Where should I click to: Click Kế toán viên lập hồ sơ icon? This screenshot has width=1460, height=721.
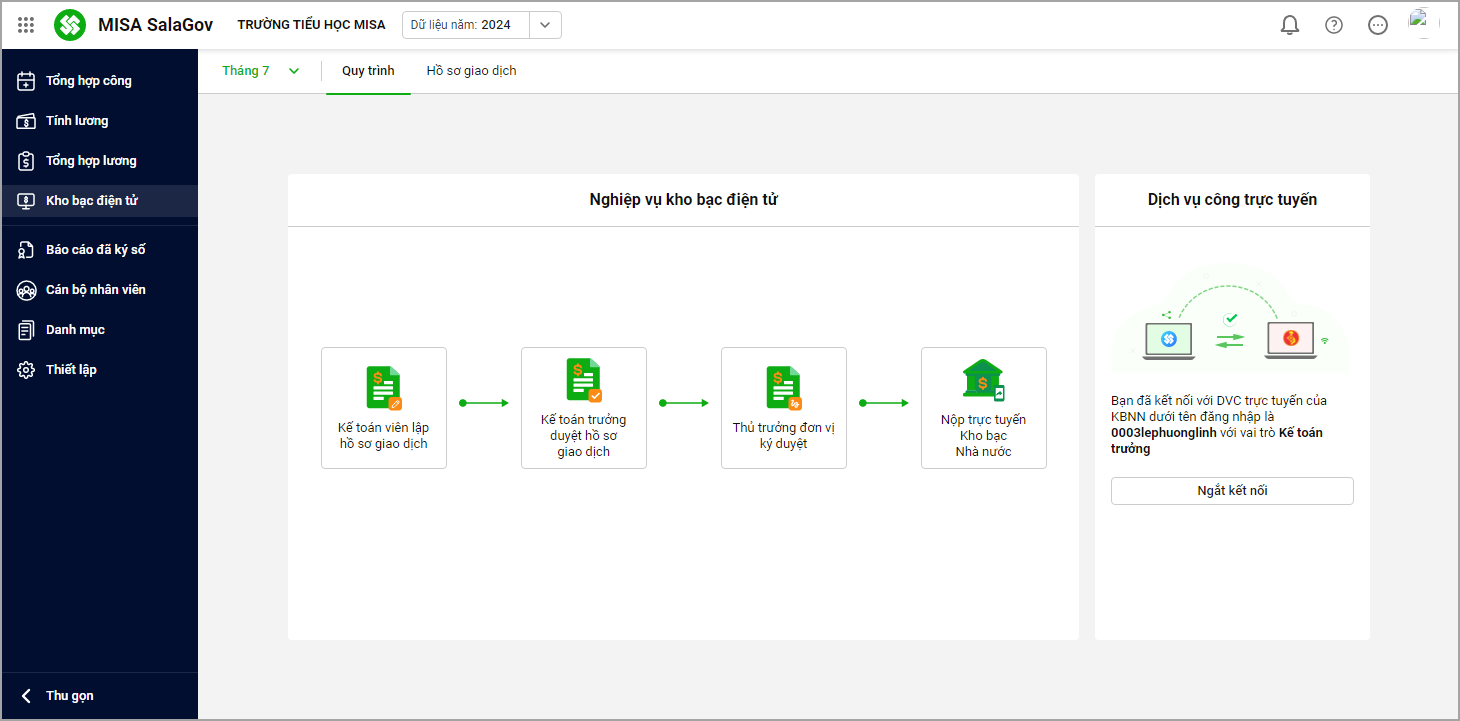click(x=383, y=388)
